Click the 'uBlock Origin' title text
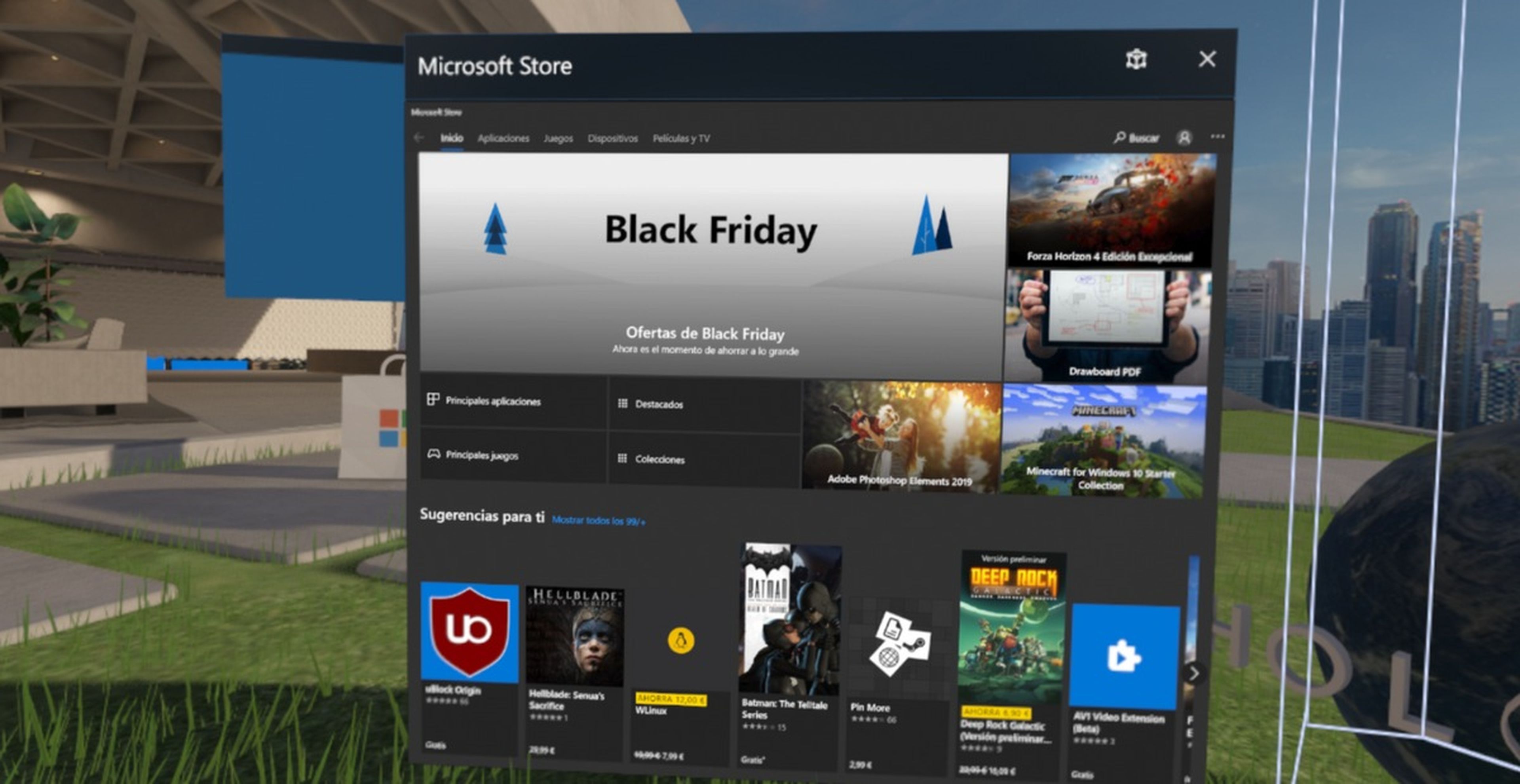 coord(453,690)
